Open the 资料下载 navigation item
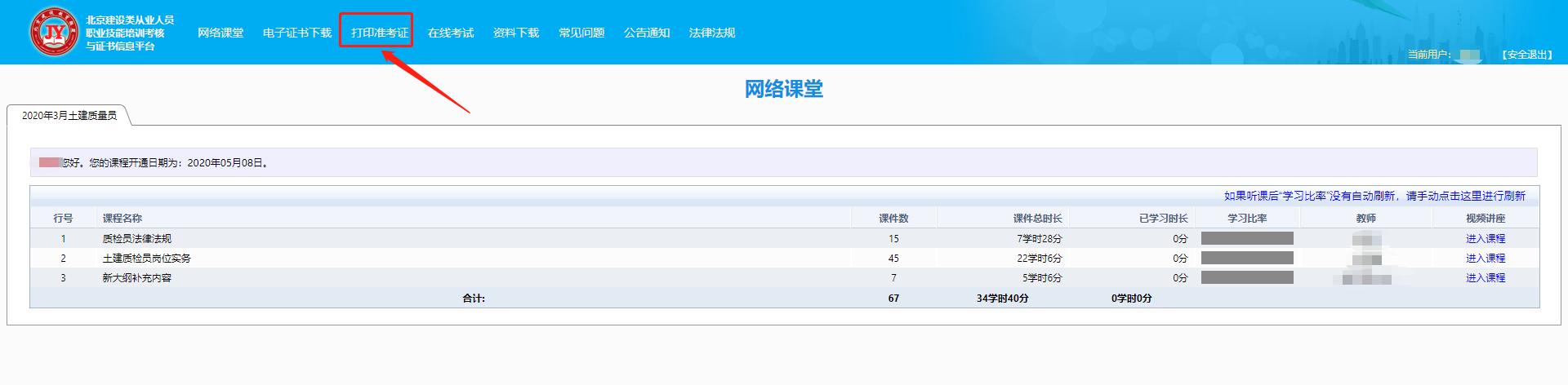This screenshot has width=1568, height=385. coord(516,33)
